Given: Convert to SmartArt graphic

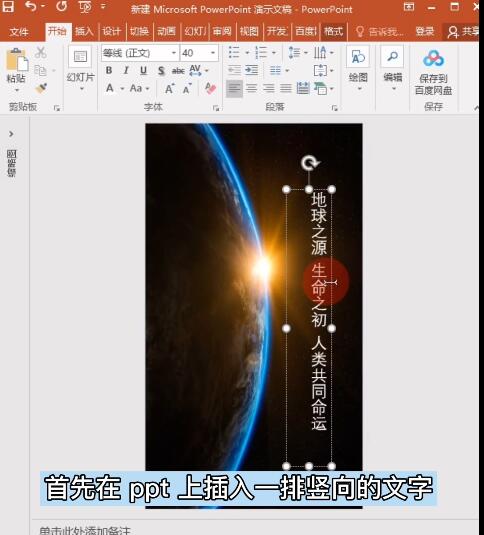Looking at the screenshot, I should [323, 89].
